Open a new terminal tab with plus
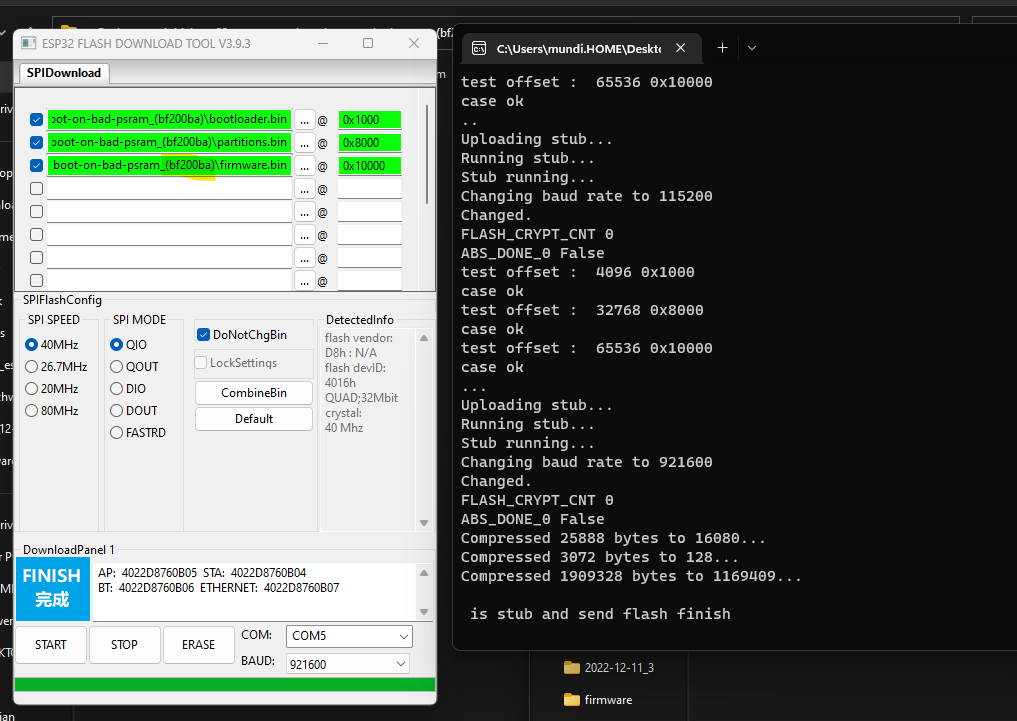 pyautogui.click(x=723, y=48)
